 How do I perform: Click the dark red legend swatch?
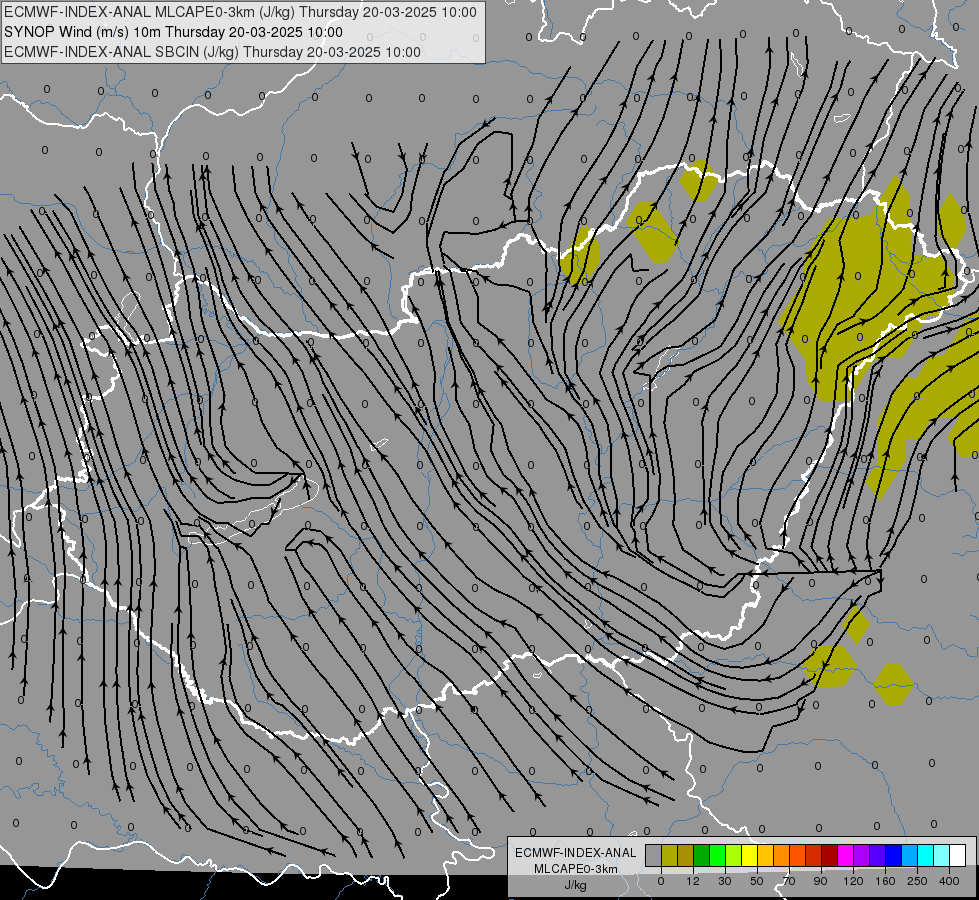829,855
